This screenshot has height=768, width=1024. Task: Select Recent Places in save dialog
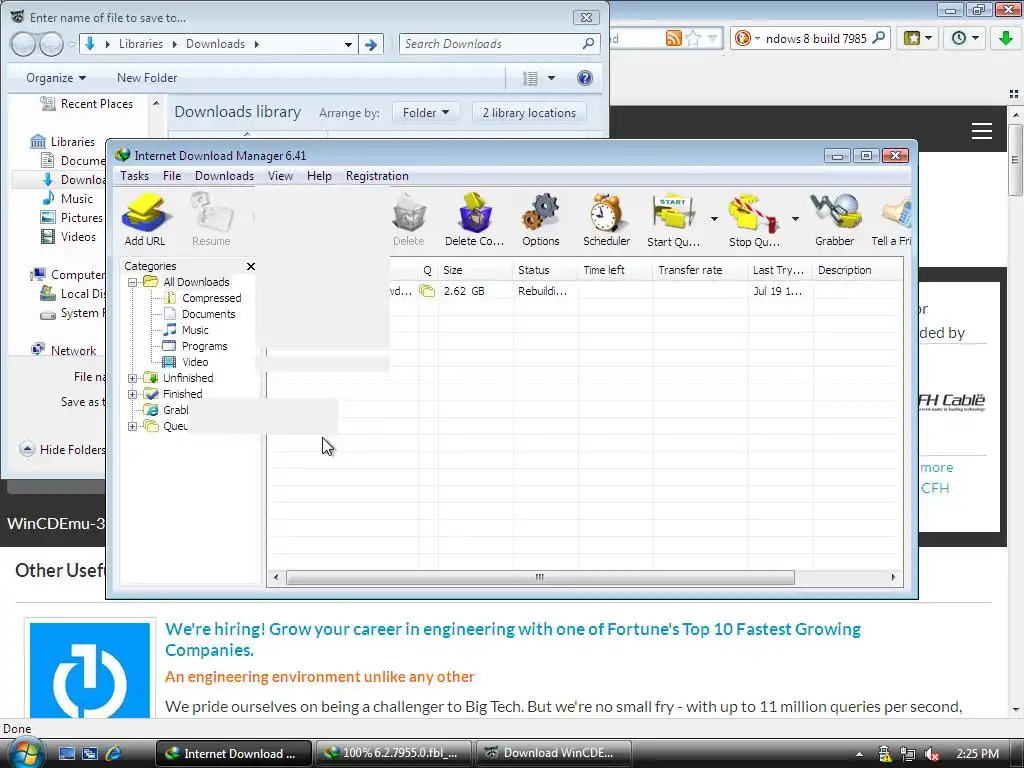coord(86,104)
